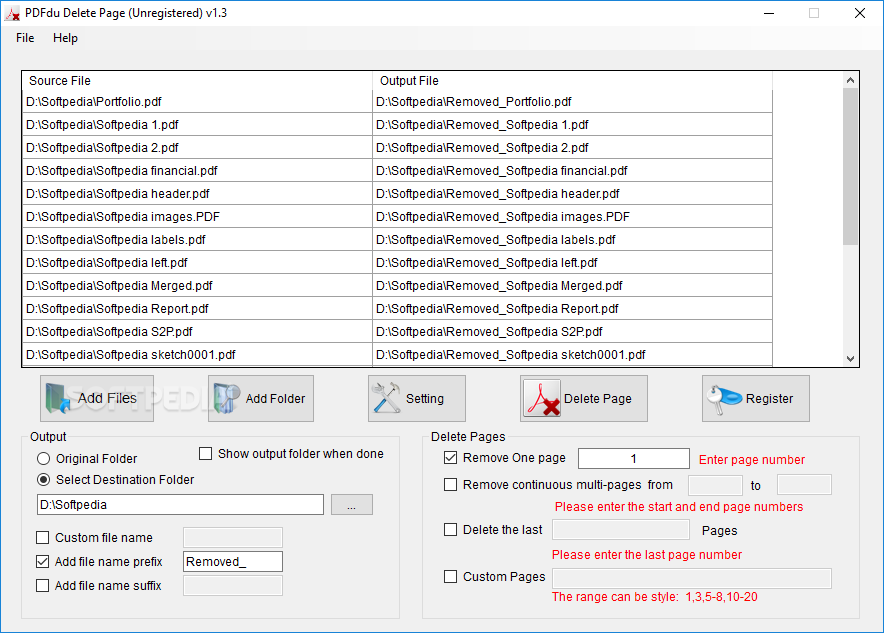Viewport: 884px width, 633px height.
Task: Uncheck the Remove One page option
Action: pos(450,458)
